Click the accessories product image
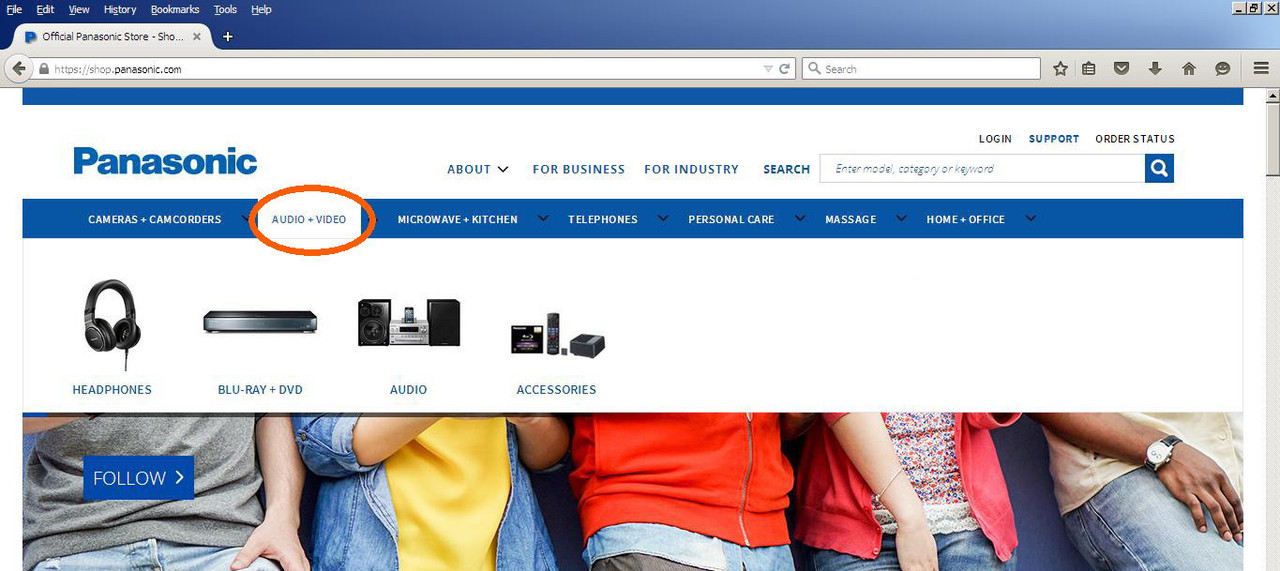Screen dimensions: 1280x571 click(557, 336)
